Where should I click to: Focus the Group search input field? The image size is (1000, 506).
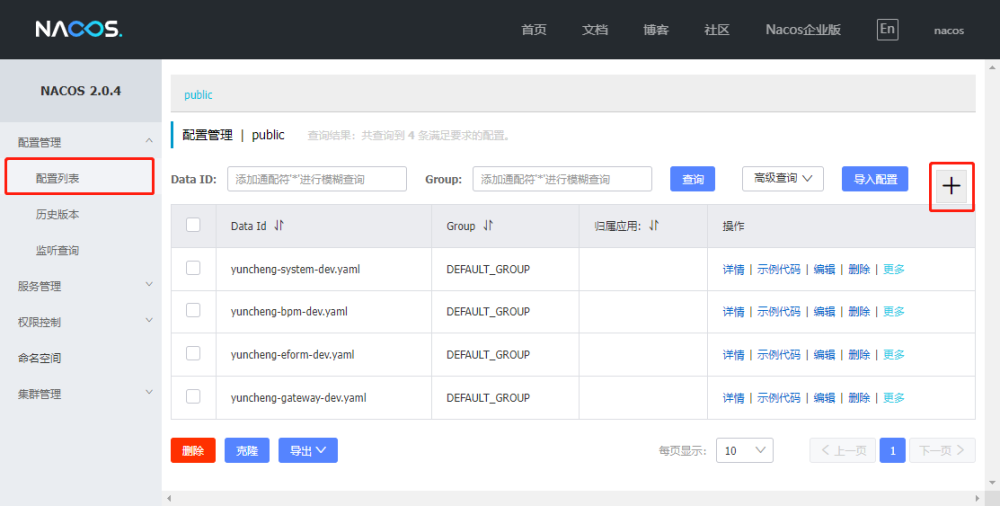click(x=562, y=179)
